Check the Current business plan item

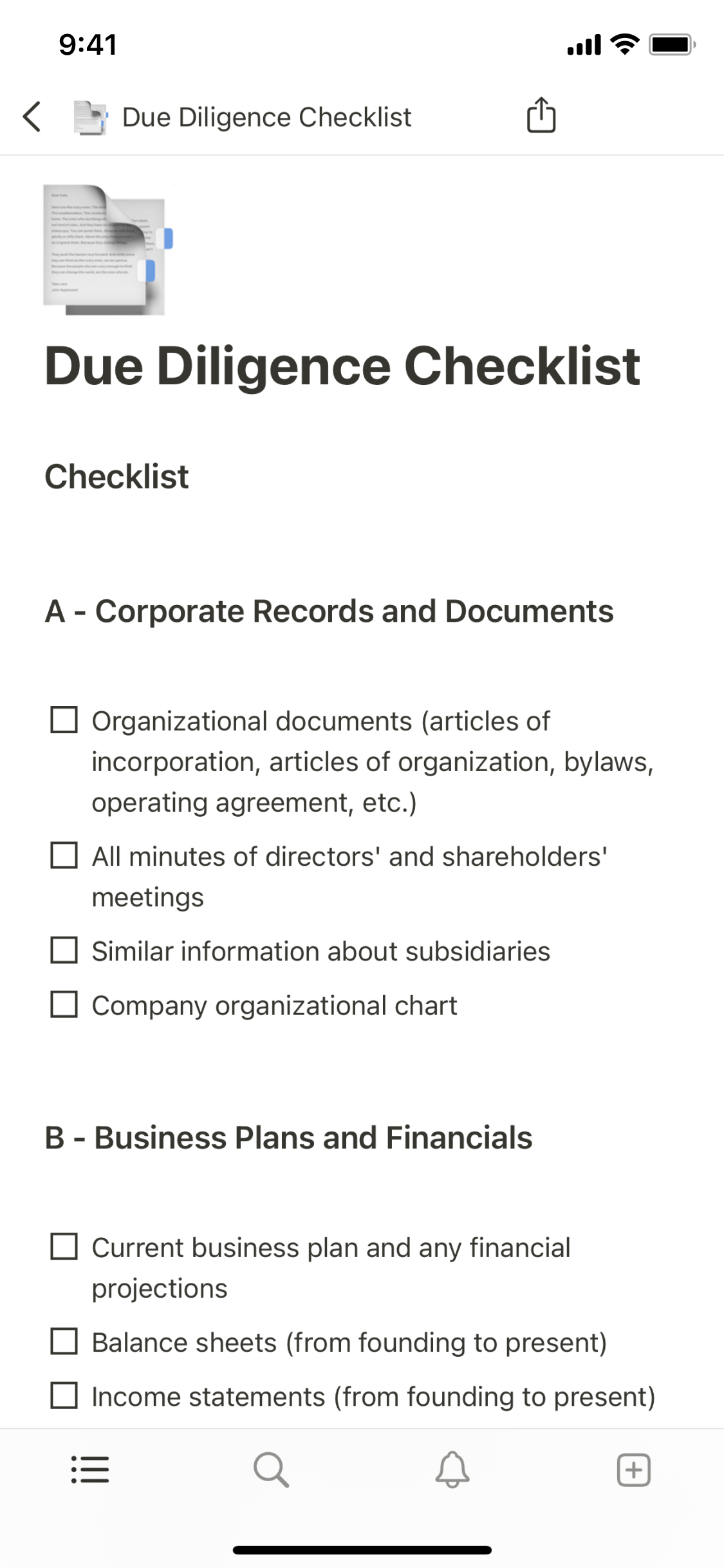coord(64,1247)
